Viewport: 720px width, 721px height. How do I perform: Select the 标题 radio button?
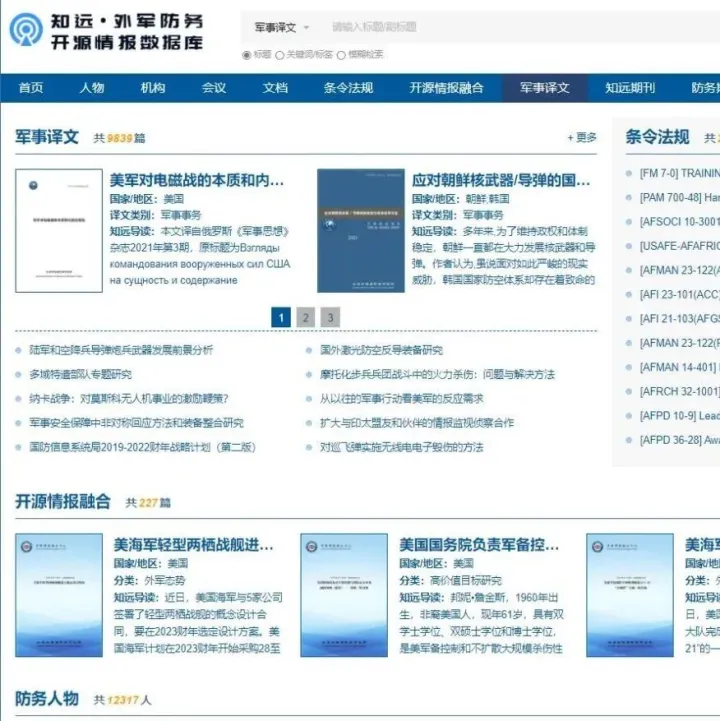[246, 55]
